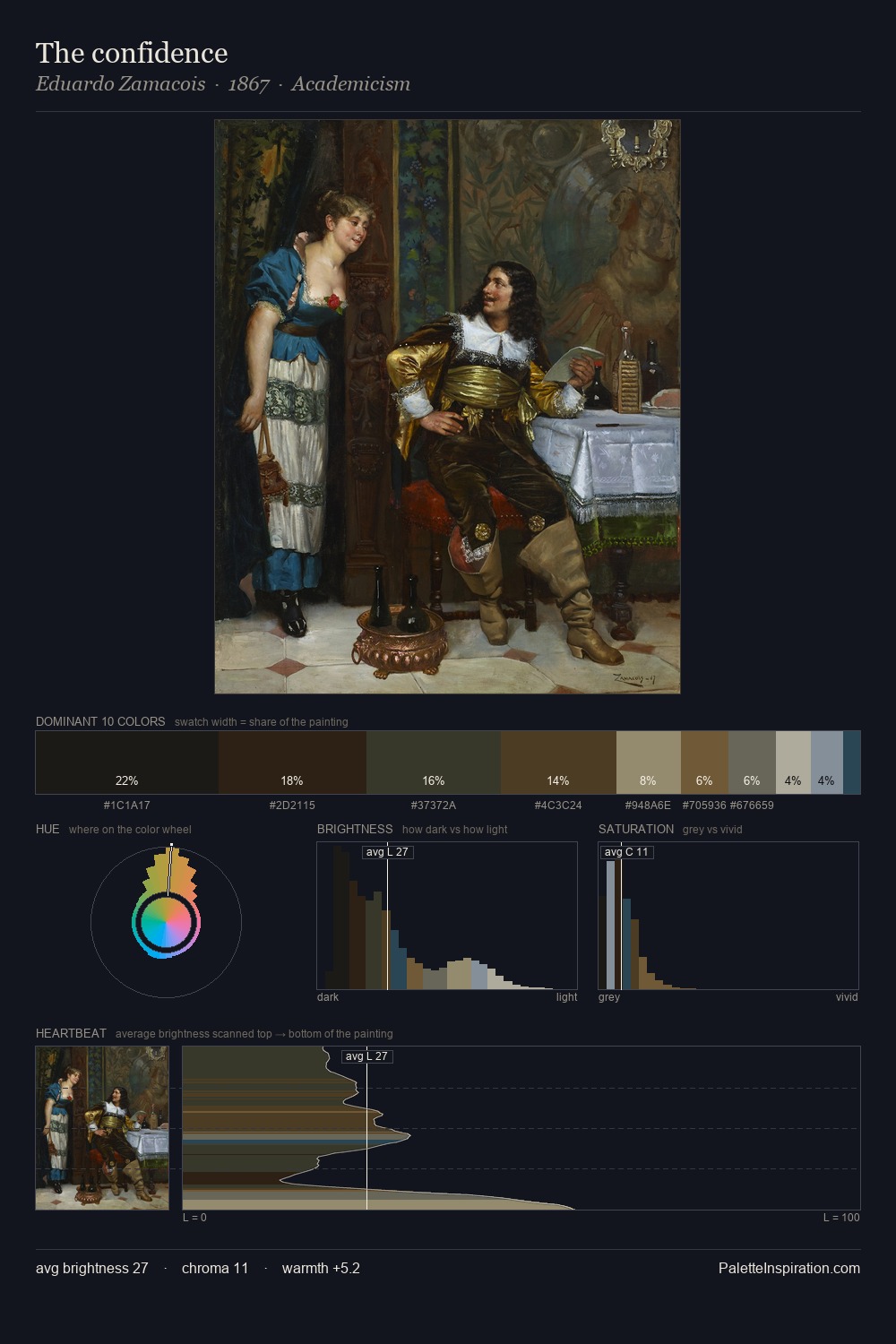The height and width of the screenshot is (1344, 896).
Task: Click the artist name Eduardo Zamacois
Action: (120, 84)
